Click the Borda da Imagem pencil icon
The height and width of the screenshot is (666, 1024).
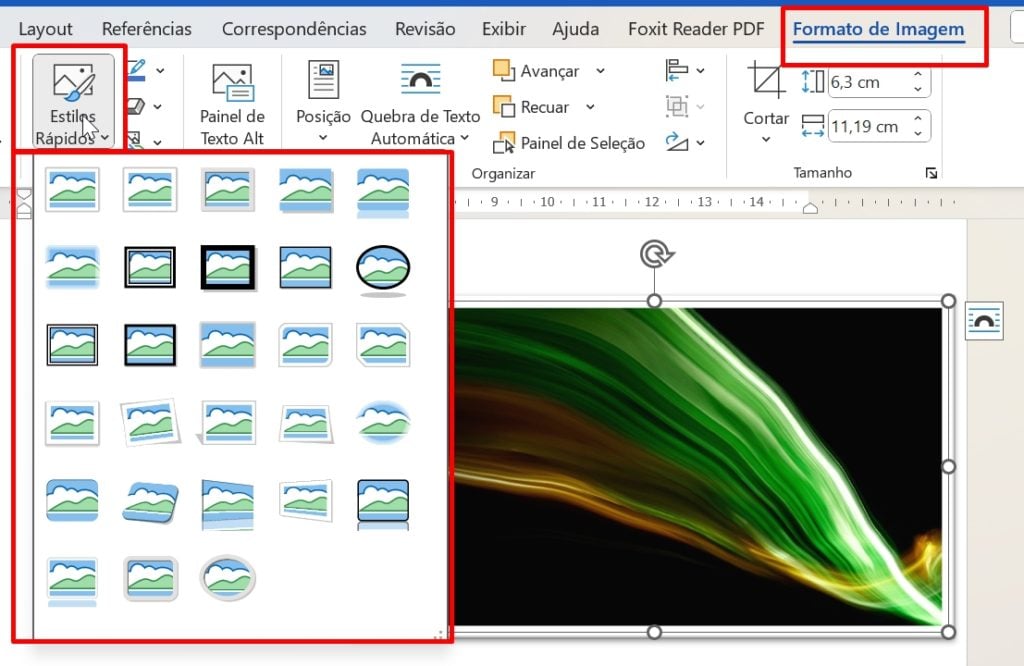point(136,70)
